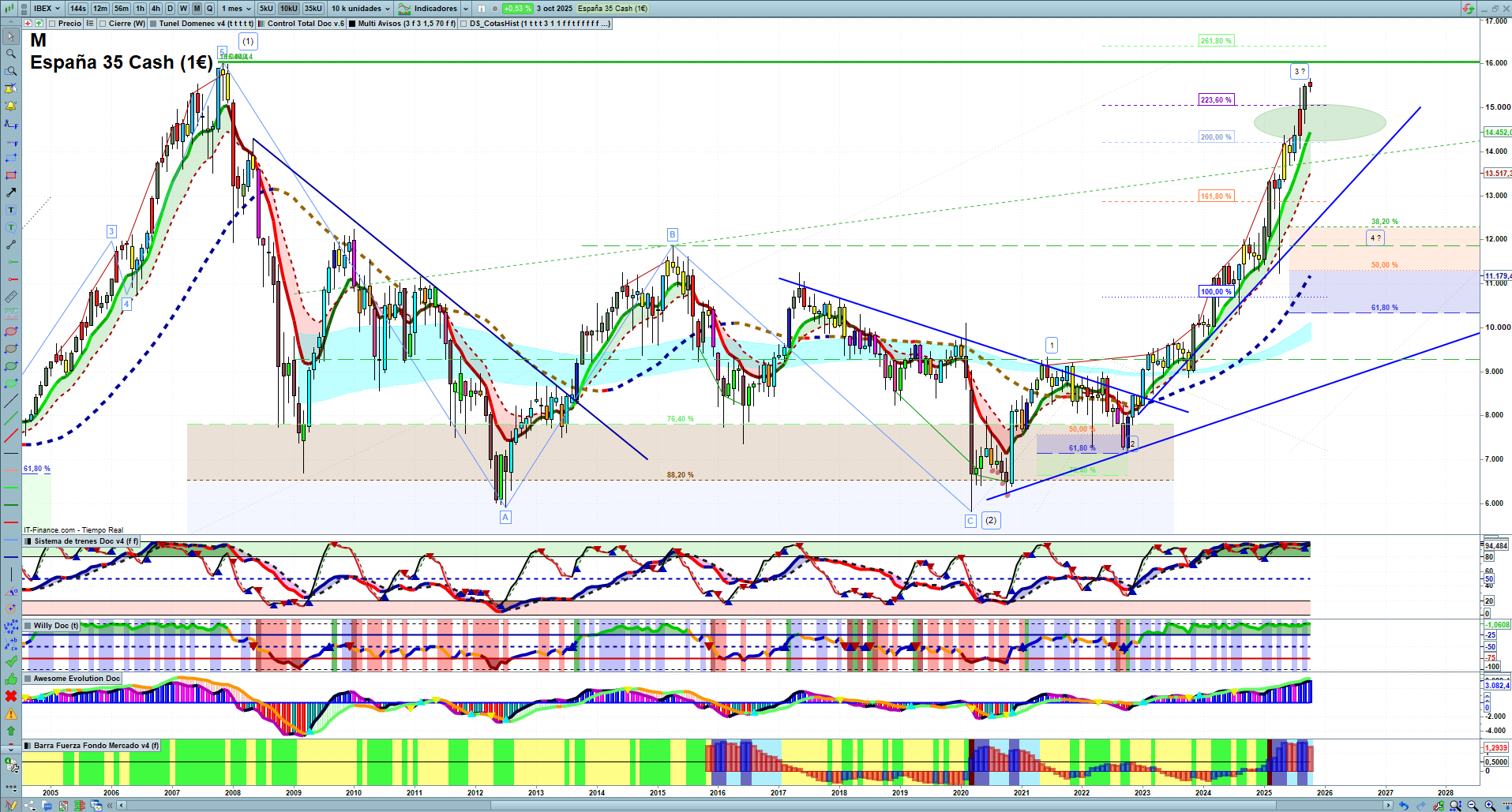
Task: Switch to the 1h timeframe
Action: [141, 9]
